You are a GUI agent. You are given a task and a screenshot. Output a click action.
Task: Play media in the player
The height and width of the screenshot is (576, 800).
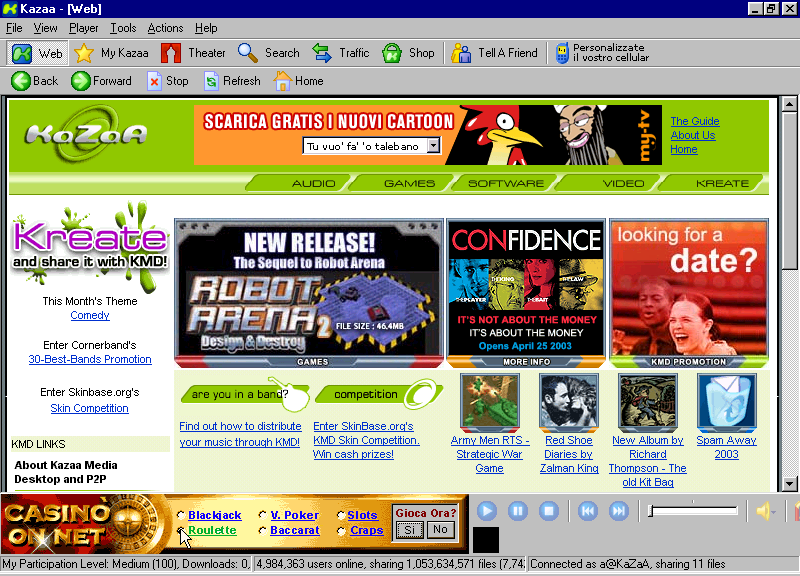click(x=487, y=511)
